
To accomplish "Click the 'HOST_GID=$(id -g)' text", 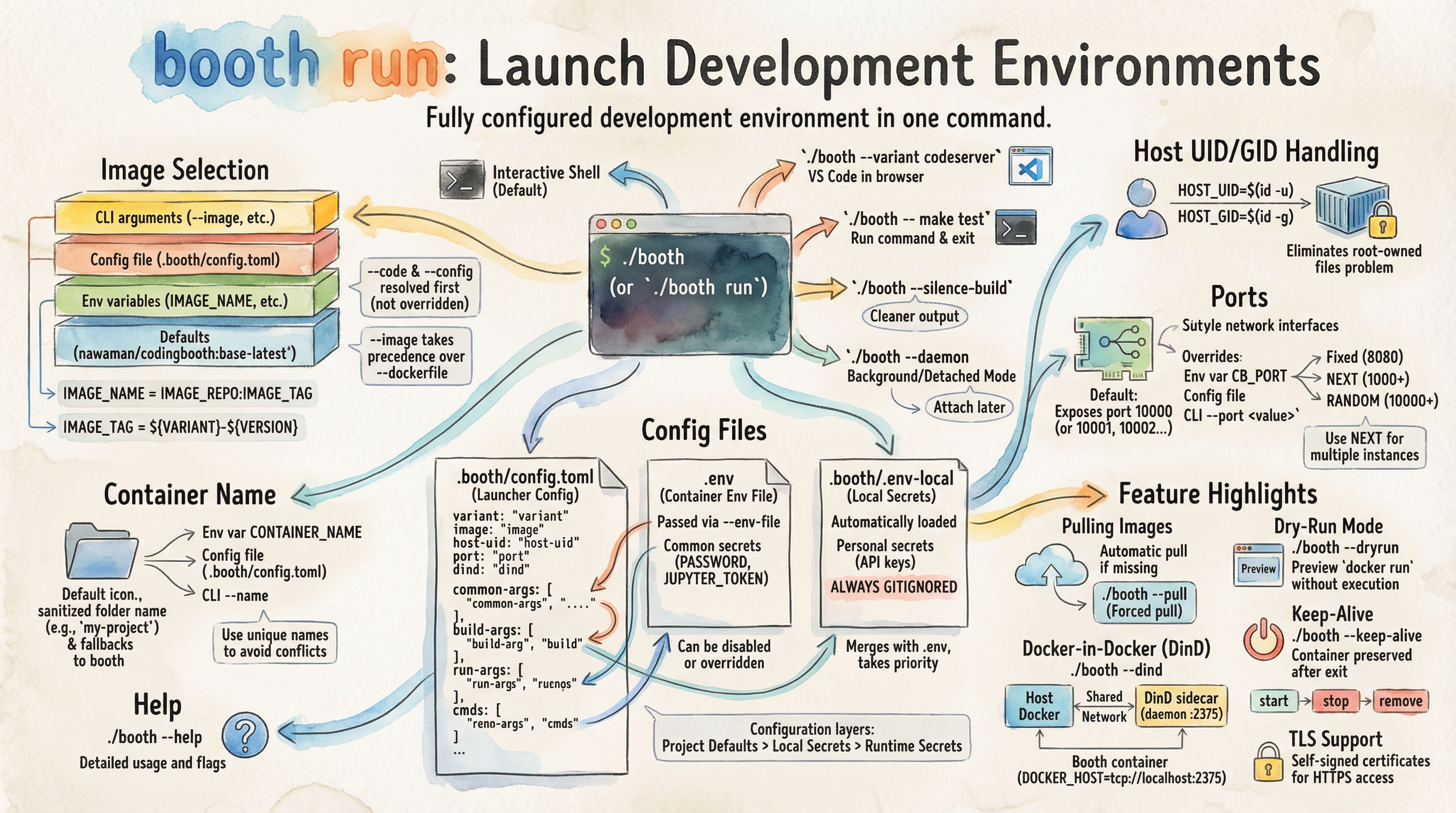I will pos(1235,216).
